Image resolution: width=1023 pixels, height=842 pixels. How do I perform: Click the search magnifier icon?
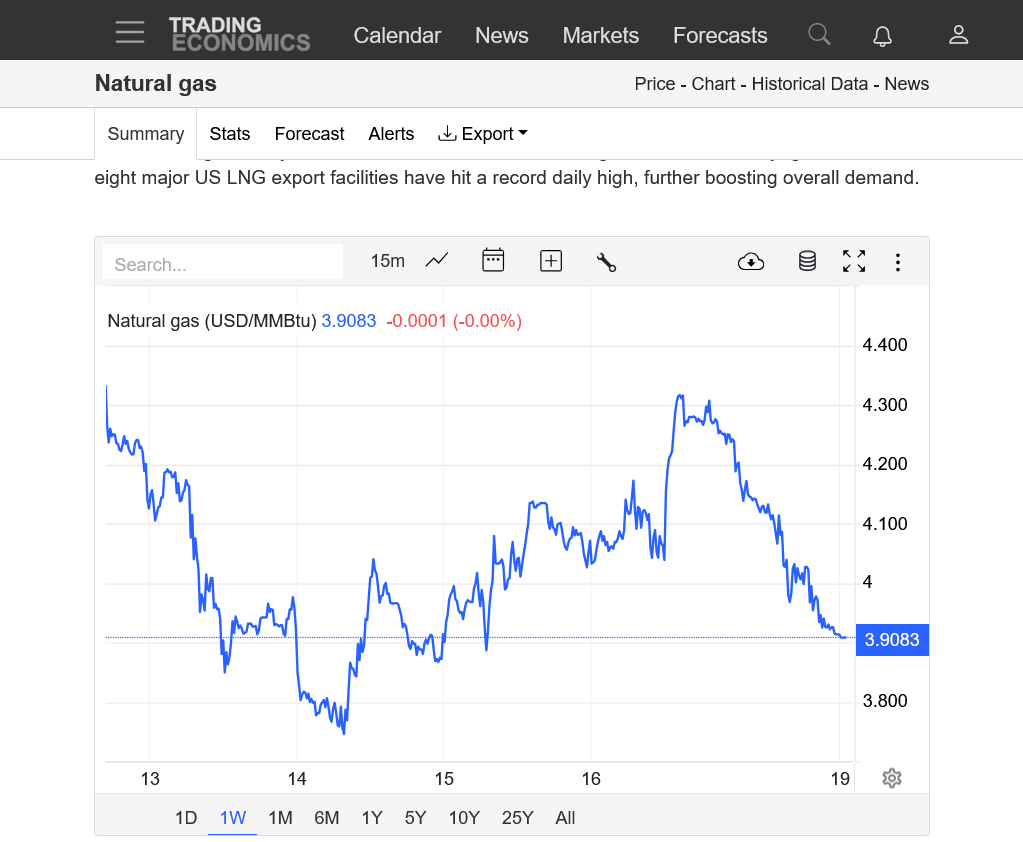[819, 35]
